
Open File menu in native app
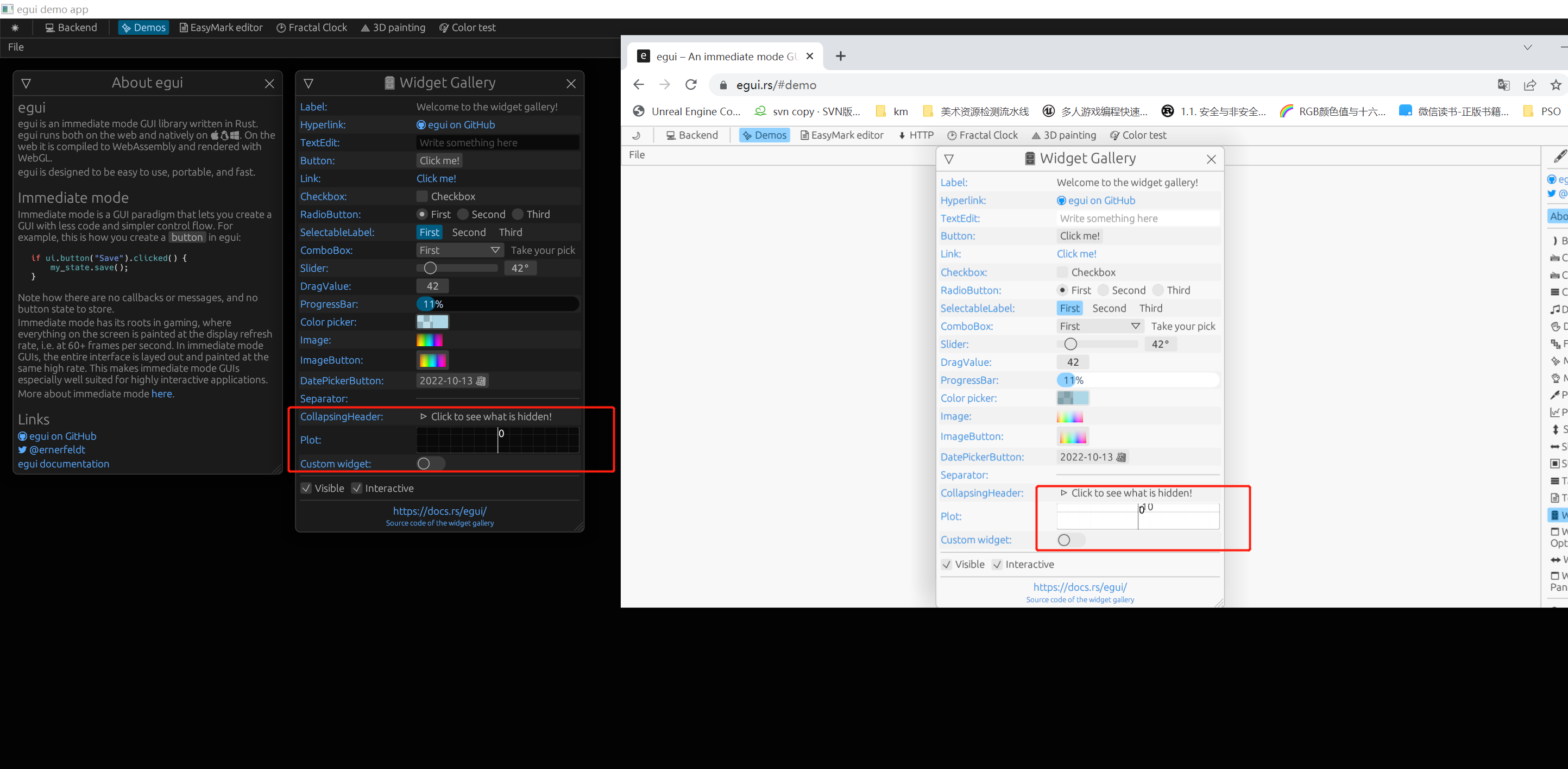(x=16, y=47)
